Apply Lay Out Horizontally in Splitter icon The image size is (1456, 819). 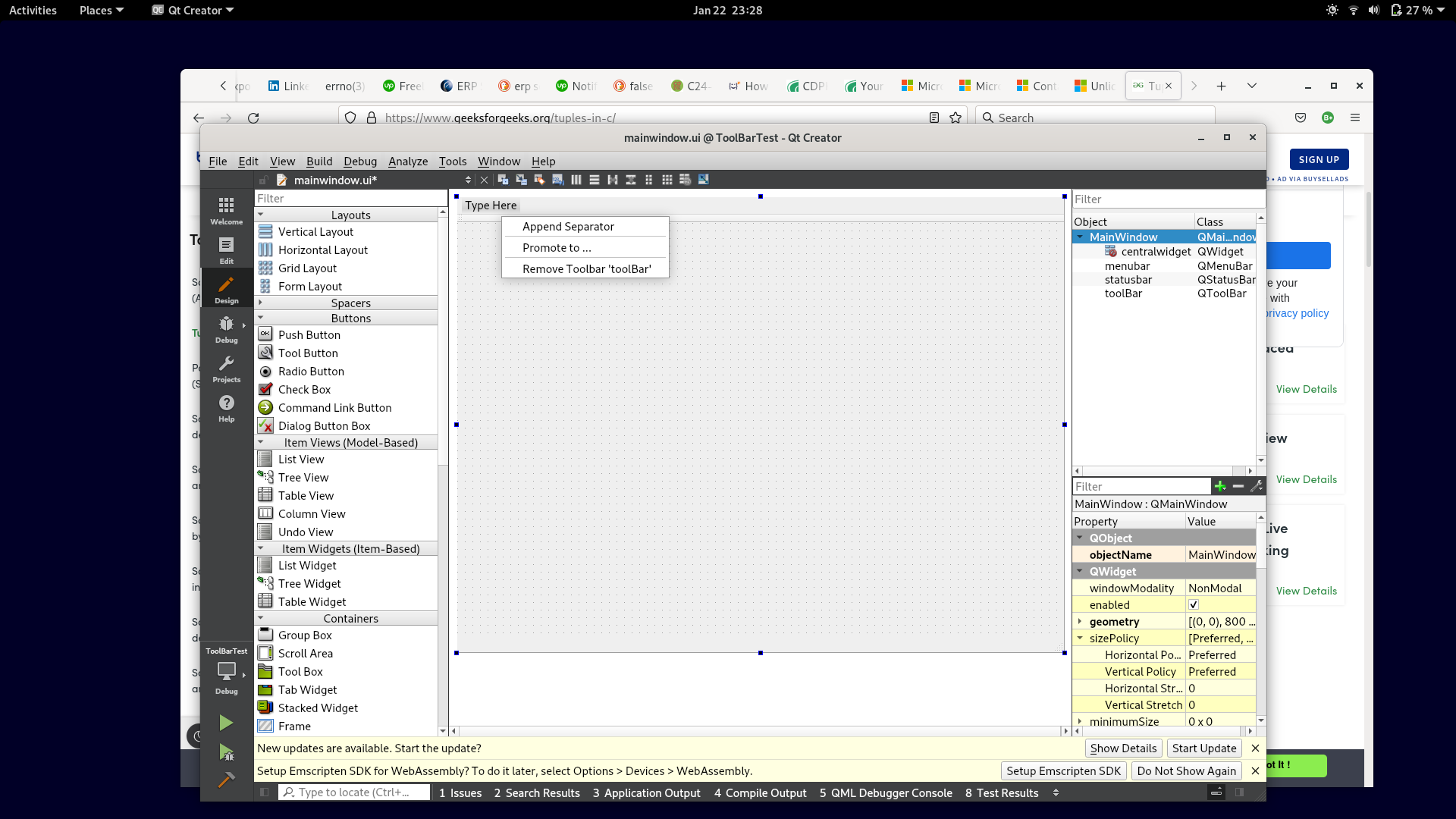pyautogui.click(x=612, y=180)
